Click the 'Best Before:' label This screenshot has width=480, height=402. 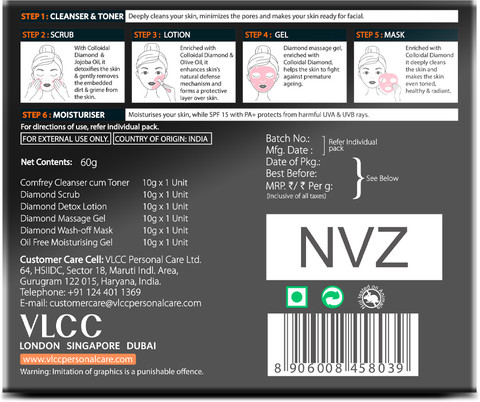tap(291, 173)
